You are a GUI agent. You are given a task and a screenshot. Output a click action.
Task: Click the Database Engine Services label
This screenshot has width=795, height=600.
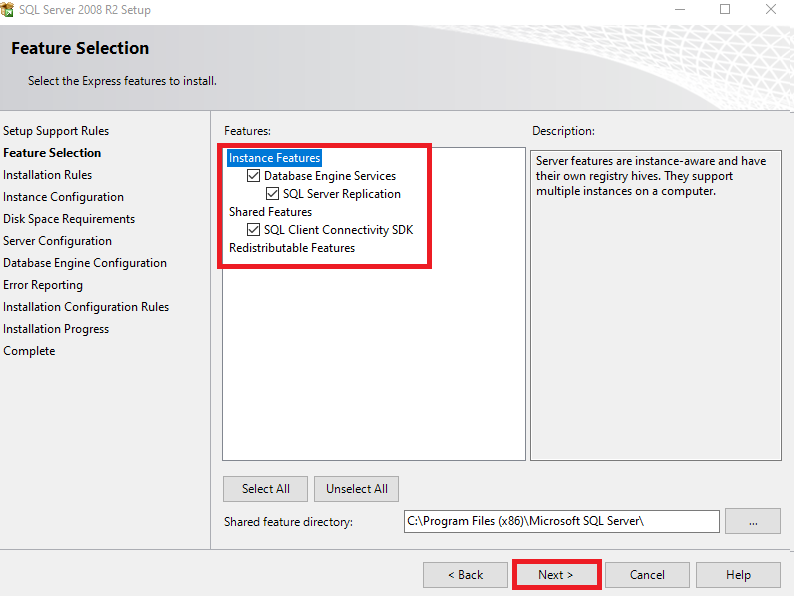330,176
